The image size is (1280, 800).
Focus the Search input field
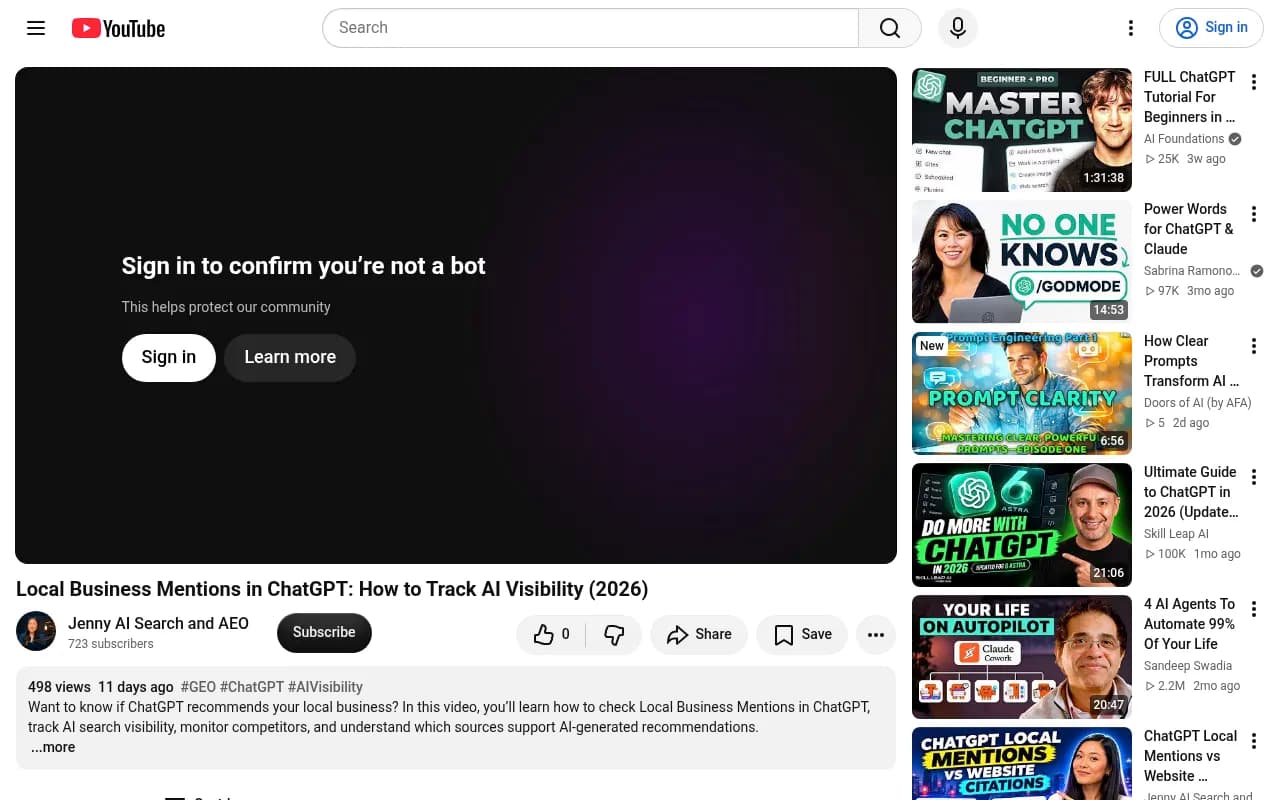click(591, 28)
